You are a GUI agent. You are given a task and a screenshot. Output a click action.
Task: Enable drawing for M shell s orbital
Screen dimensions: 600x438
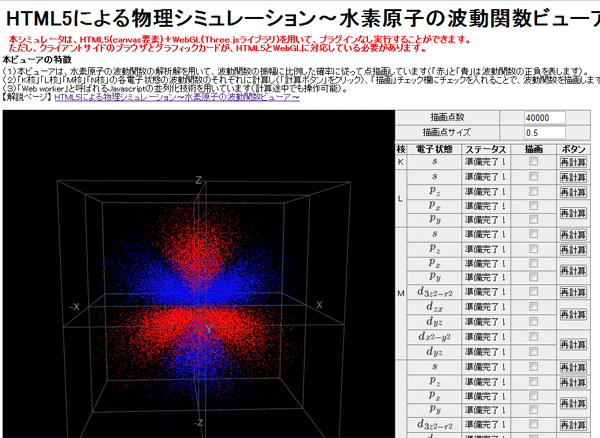point(533,234)
